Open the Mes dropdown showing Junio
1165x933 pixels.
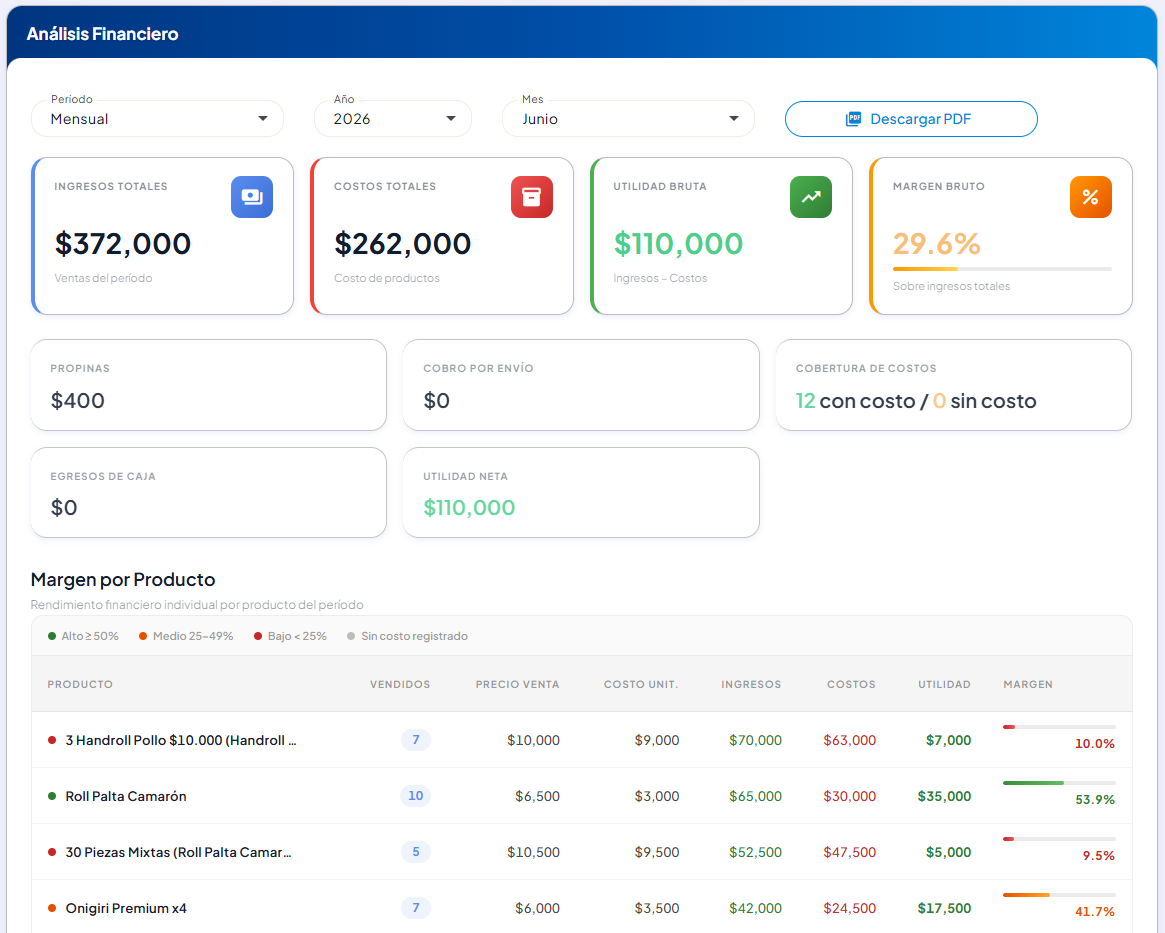coord(629,119)
